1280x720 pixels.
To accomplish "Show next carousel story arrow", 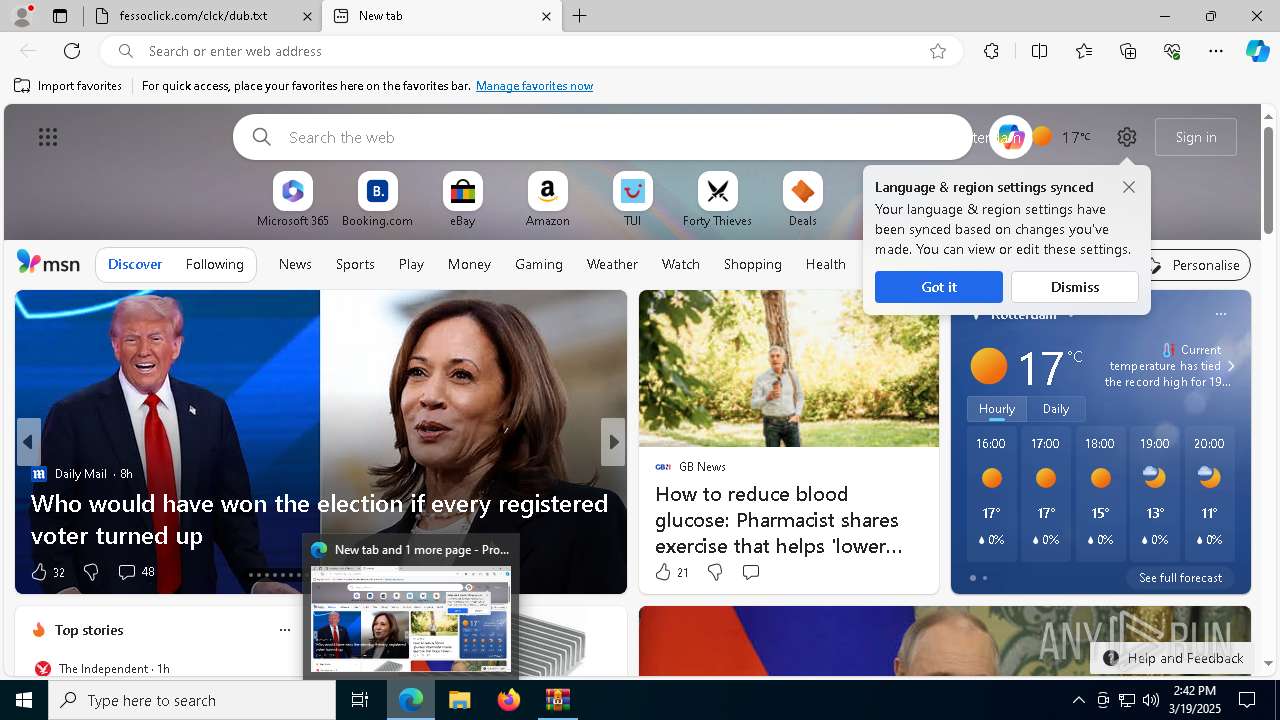I will point(613,442).
